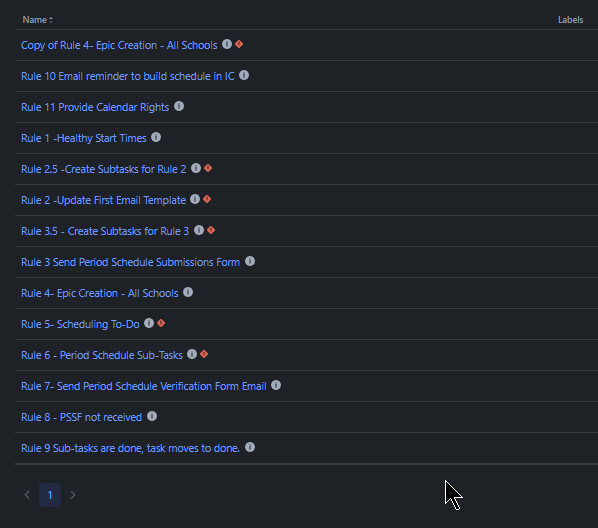598x528 pixels.
Task: Go to next page arrow
Action: tap(73, 495)
